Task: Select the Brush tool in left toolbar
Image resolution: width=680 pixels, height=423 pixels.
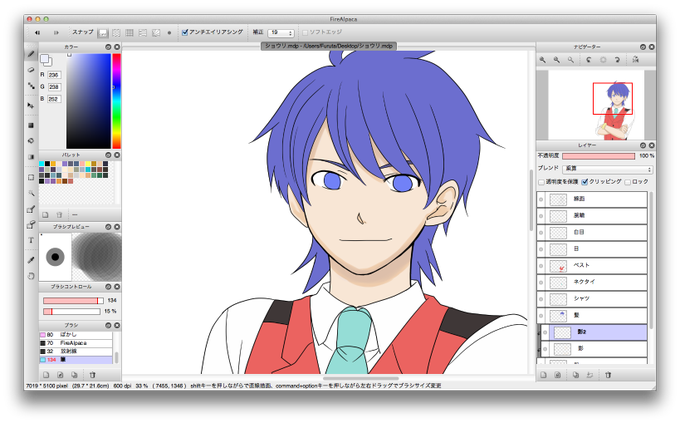Action: point(31,54)
